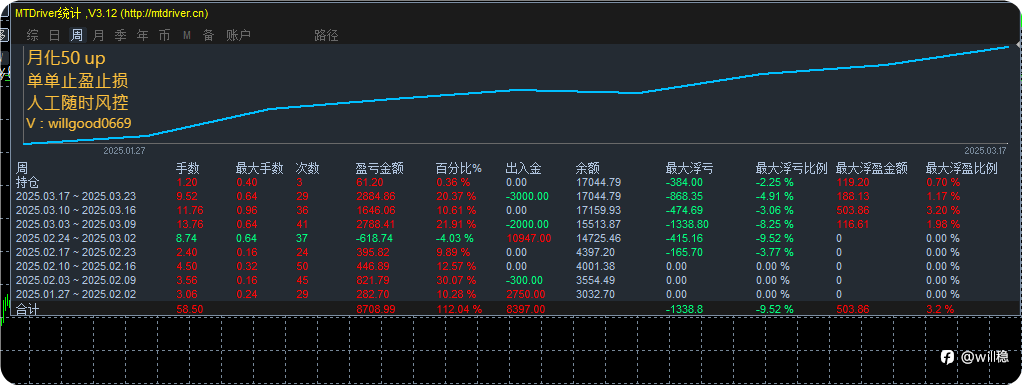Click balance value 15513.87
Screen dimensions: 1022x385
598,224
